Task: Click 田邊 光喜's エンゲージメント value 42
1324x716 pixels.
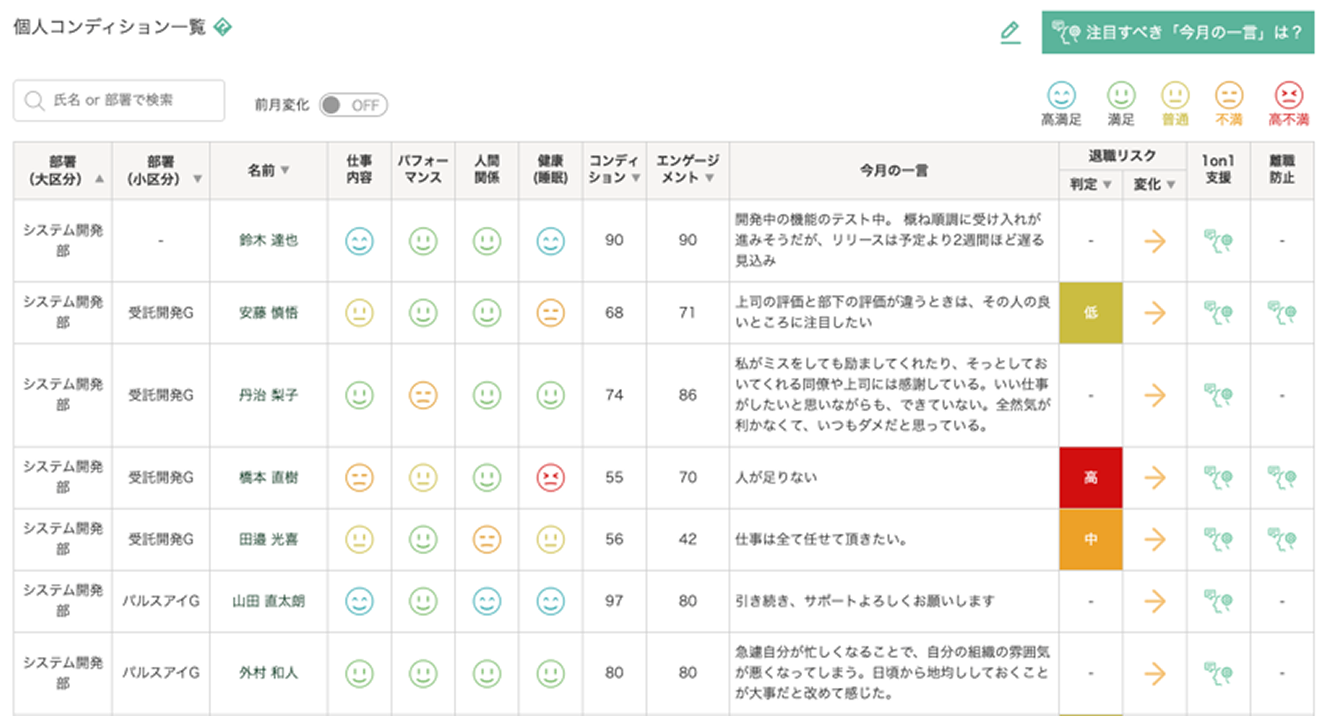Action: tap(688, 539)
